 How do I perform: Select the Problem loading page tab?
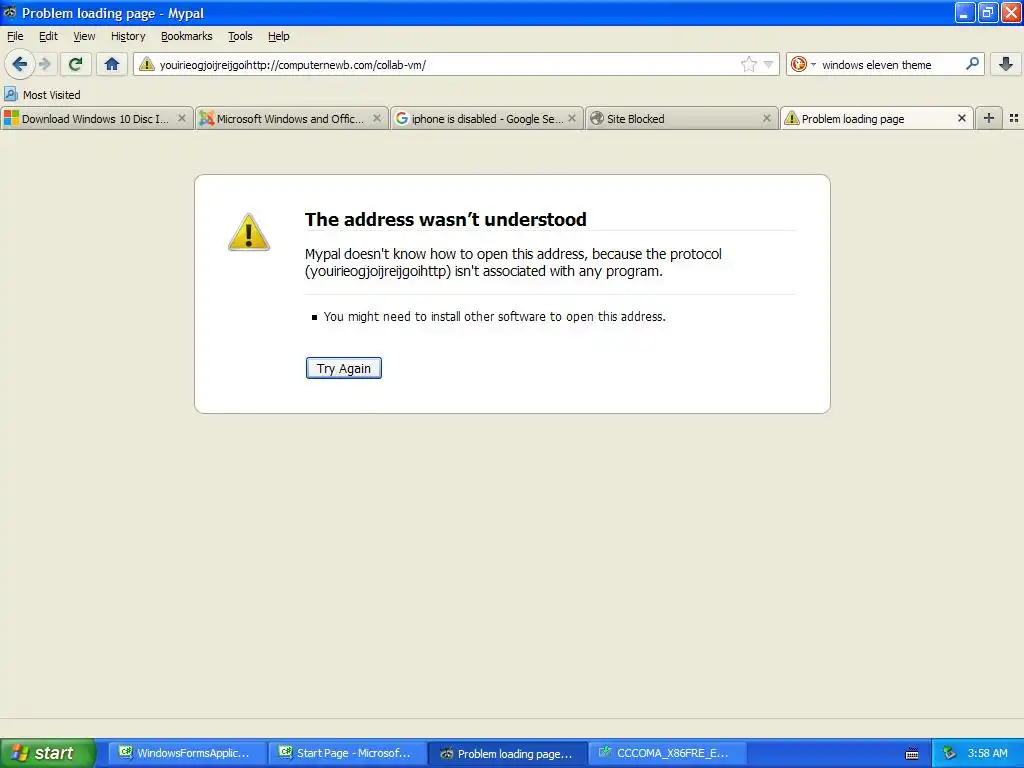click(876, 119)
